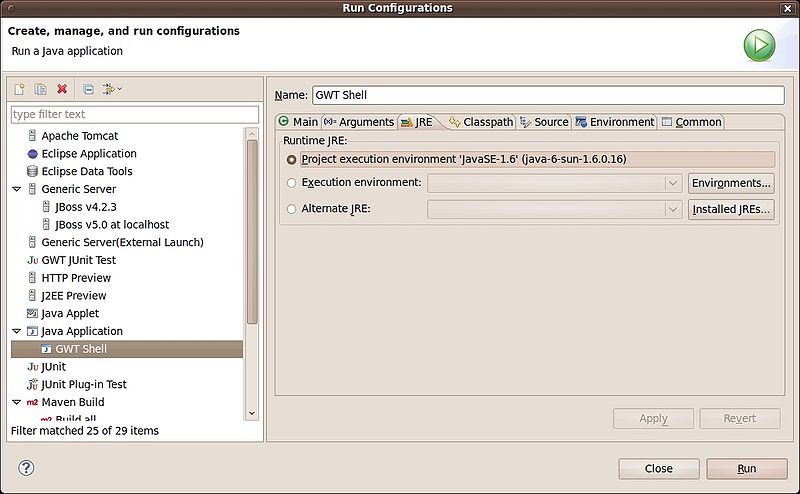The width and height of the screenshot is (800, 494).
Task: Select the Execution environment radio button
Action: [291, 183]
